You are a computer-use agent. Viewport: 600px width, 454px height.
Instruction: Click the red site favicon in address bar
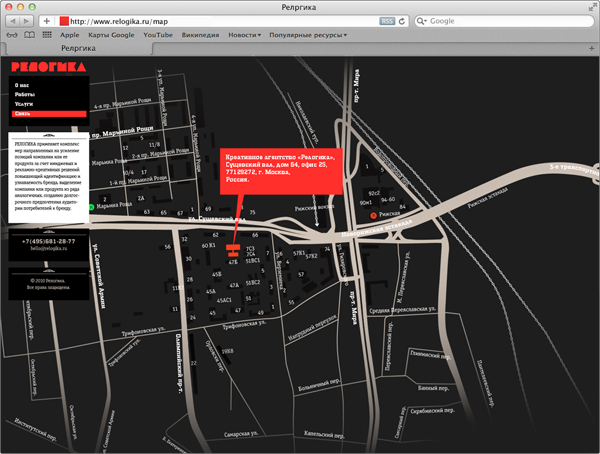pos(65,21)
